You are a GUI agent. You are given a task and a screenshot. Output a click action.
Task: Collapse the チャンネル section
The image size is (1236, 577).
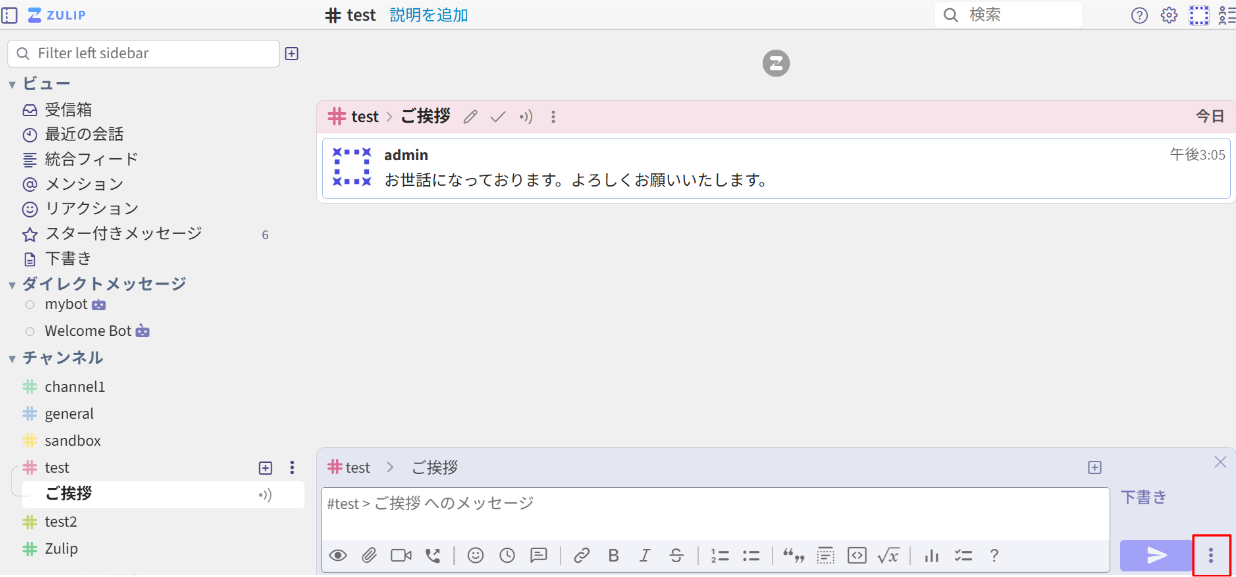click(11, 357)
